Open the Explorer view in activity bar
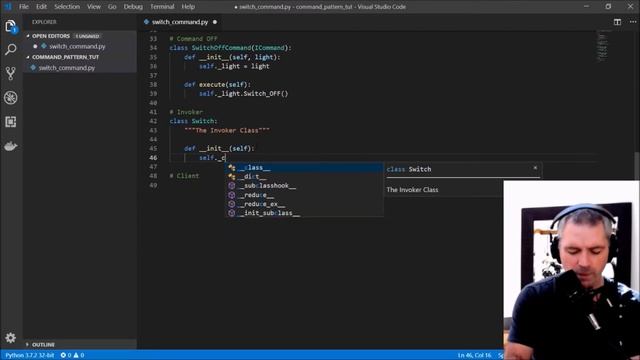This screenshot has height=360, width=640. [11, 27]
